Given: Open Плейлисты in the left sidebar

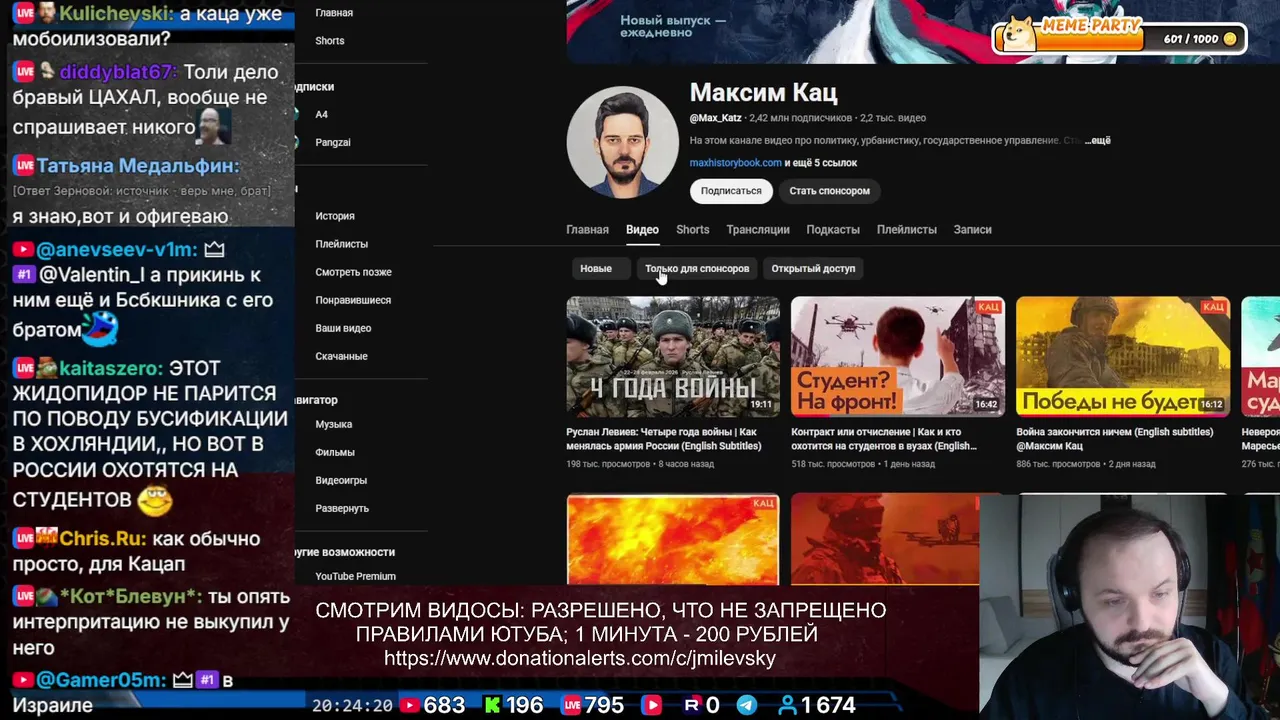Looking at the screenshot, I should point(342,244).
